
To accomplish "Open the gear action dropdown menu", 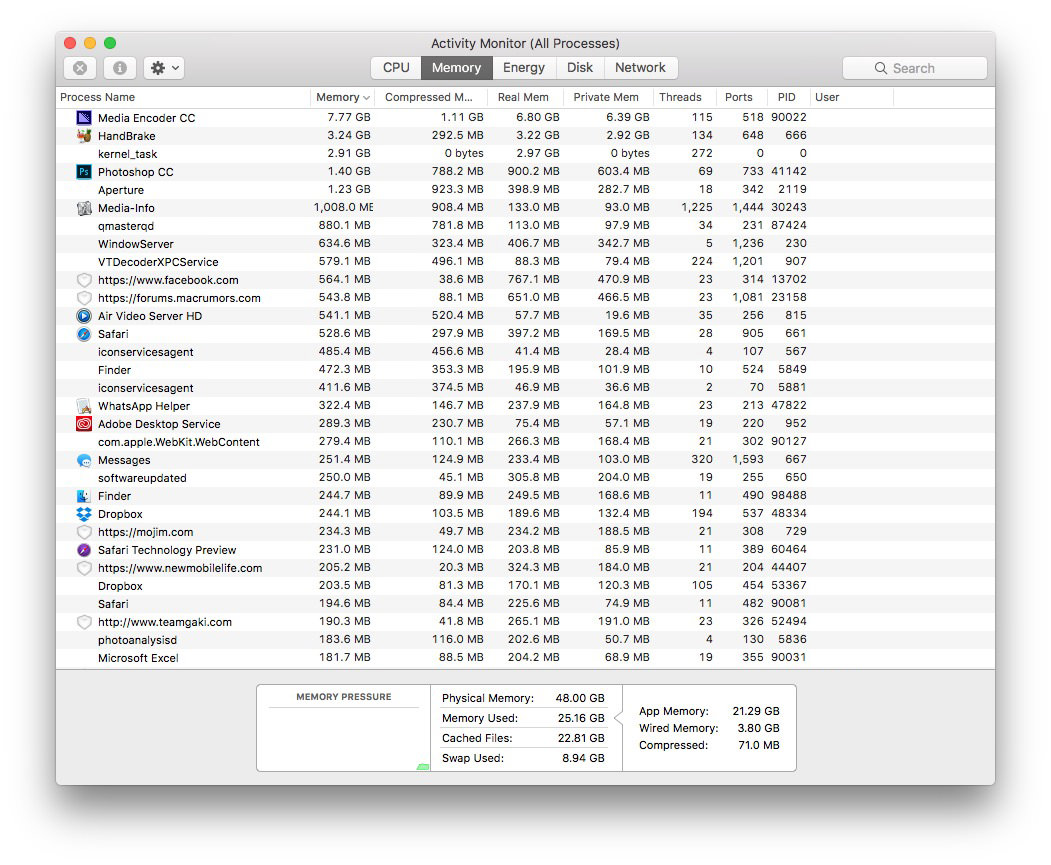I will point(164,68).
